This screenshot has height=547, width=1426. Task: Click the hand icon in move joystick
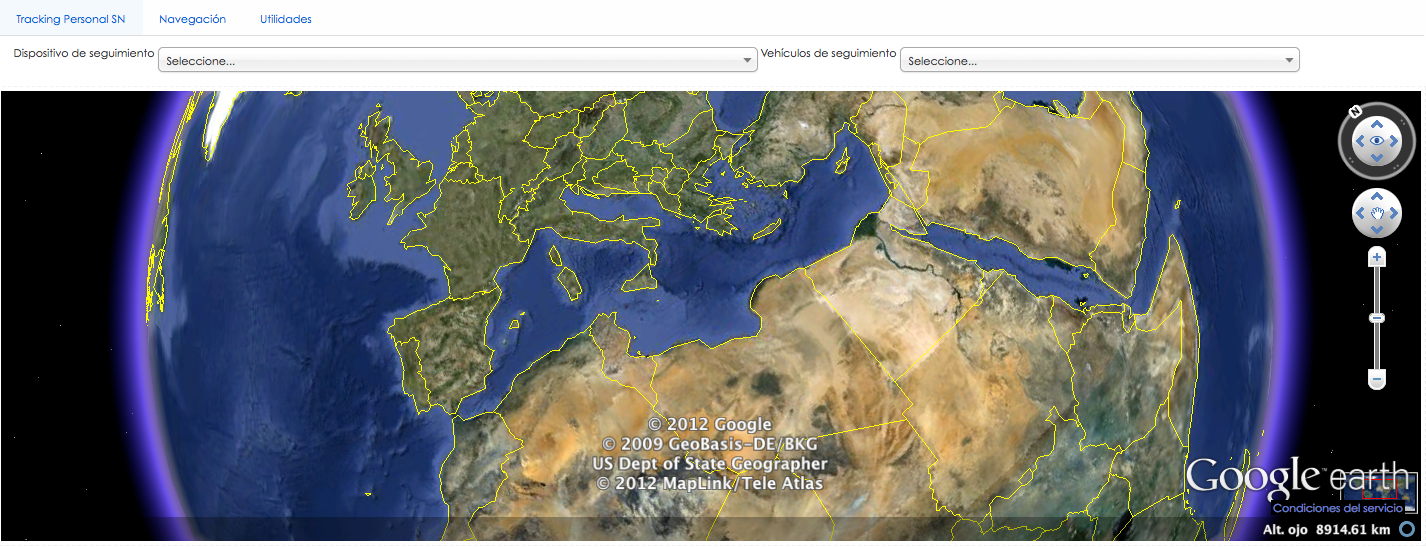coord(1377,213)
